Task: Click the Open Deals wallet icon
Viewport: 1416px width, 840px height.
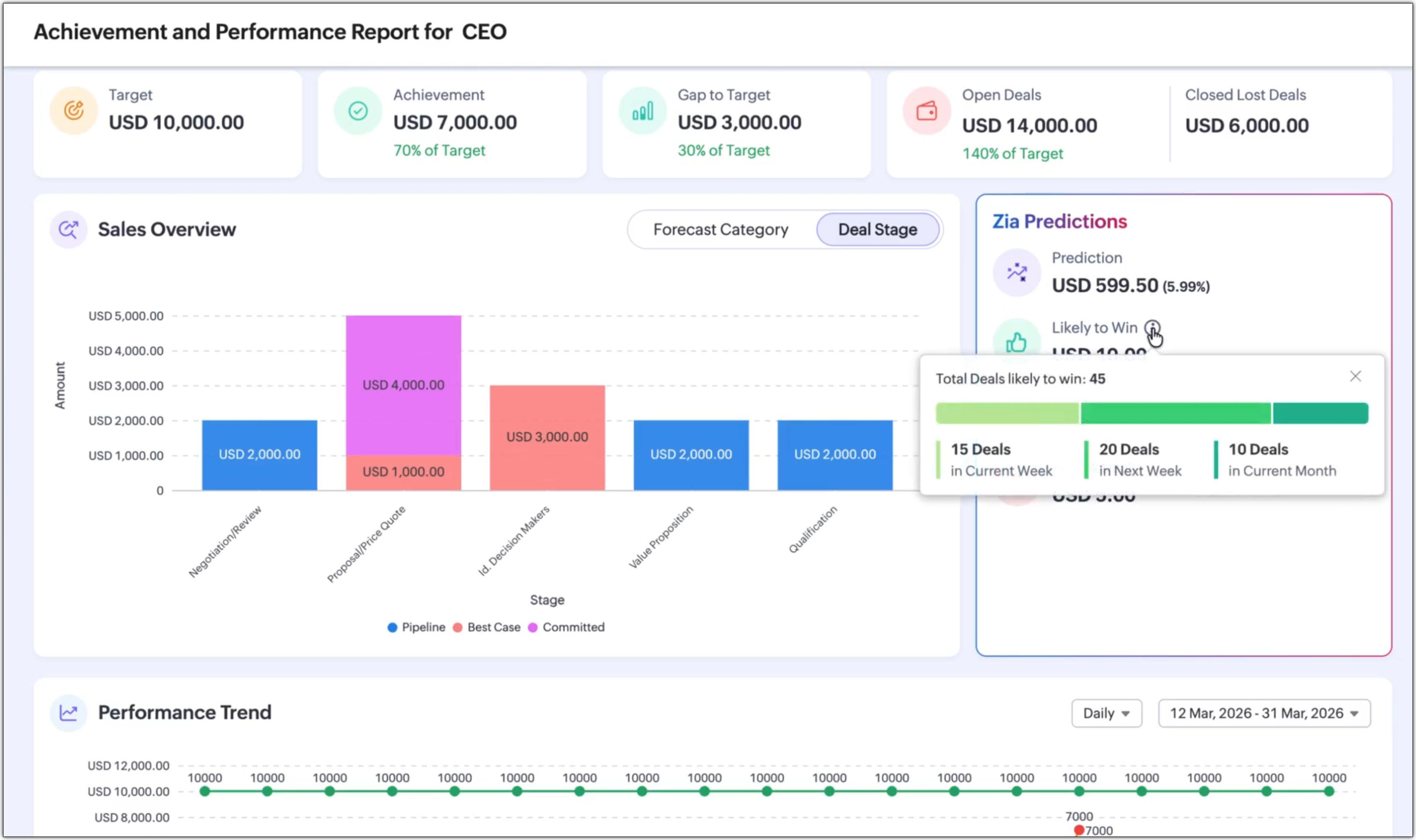Action: (x=926, y=110)
